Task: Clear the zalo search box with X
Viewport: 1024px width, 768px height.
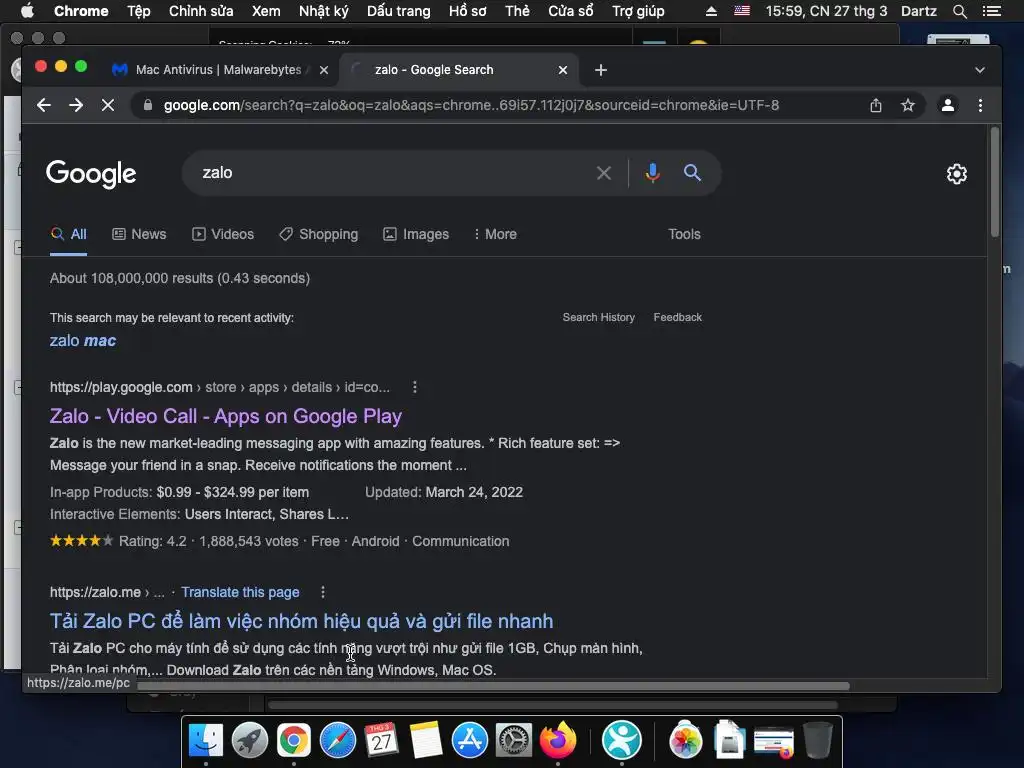Action: click(604, 173)
